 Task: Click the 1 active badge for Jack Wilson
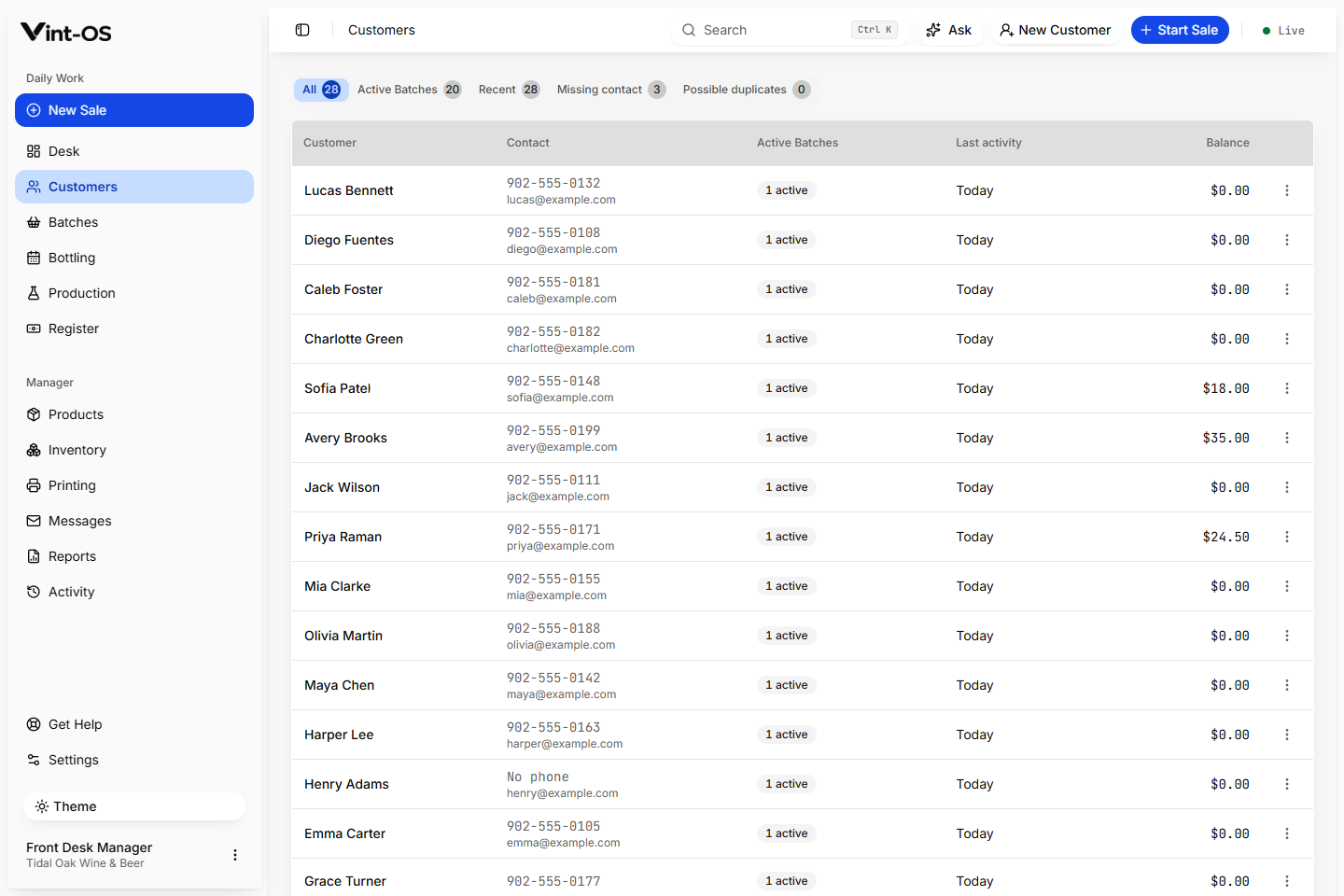click(x=787, y=487)
